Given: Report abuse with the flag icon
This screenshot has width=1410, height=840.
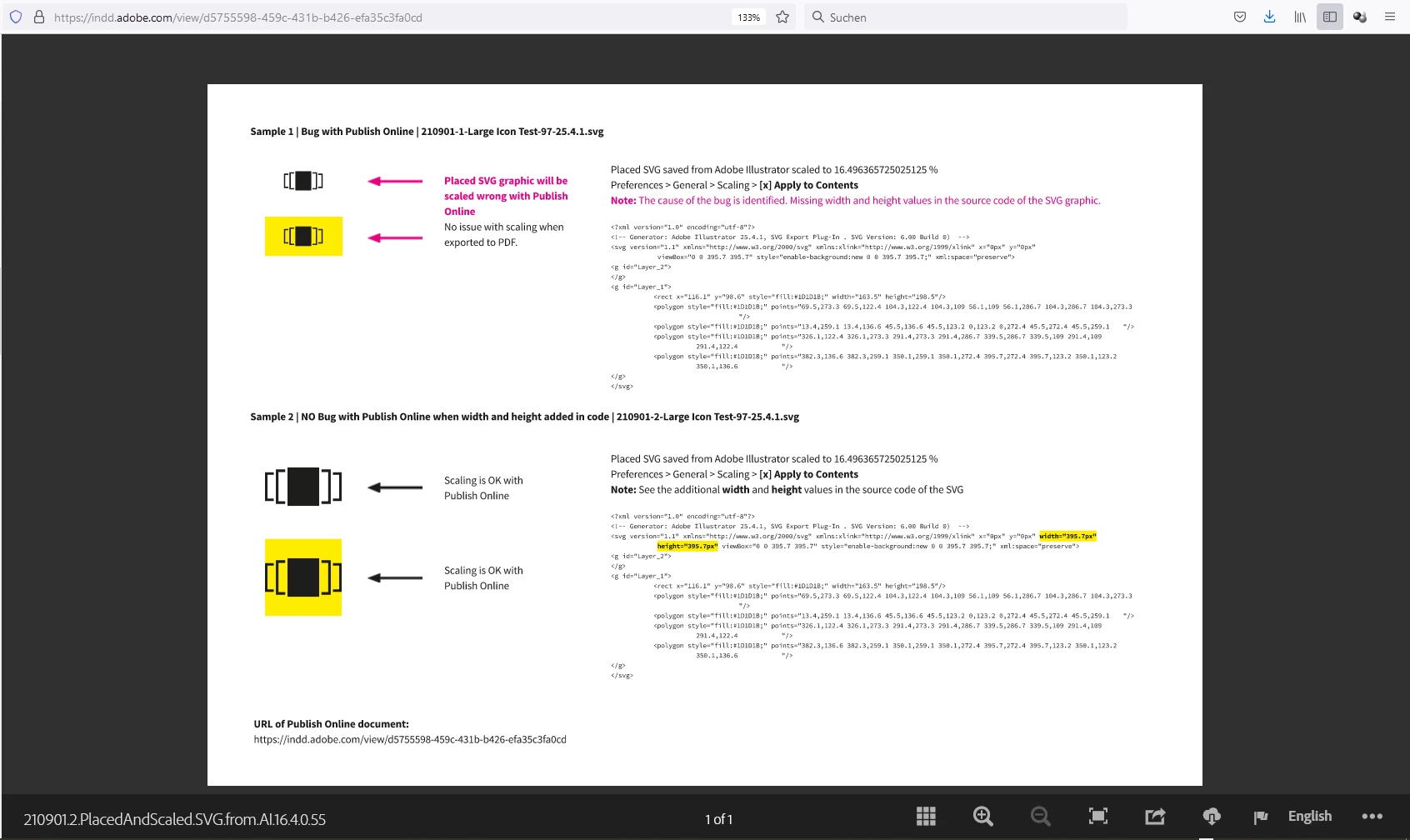Looking at the screenshot, I should pyautogui.click(x=1261, y=817).
